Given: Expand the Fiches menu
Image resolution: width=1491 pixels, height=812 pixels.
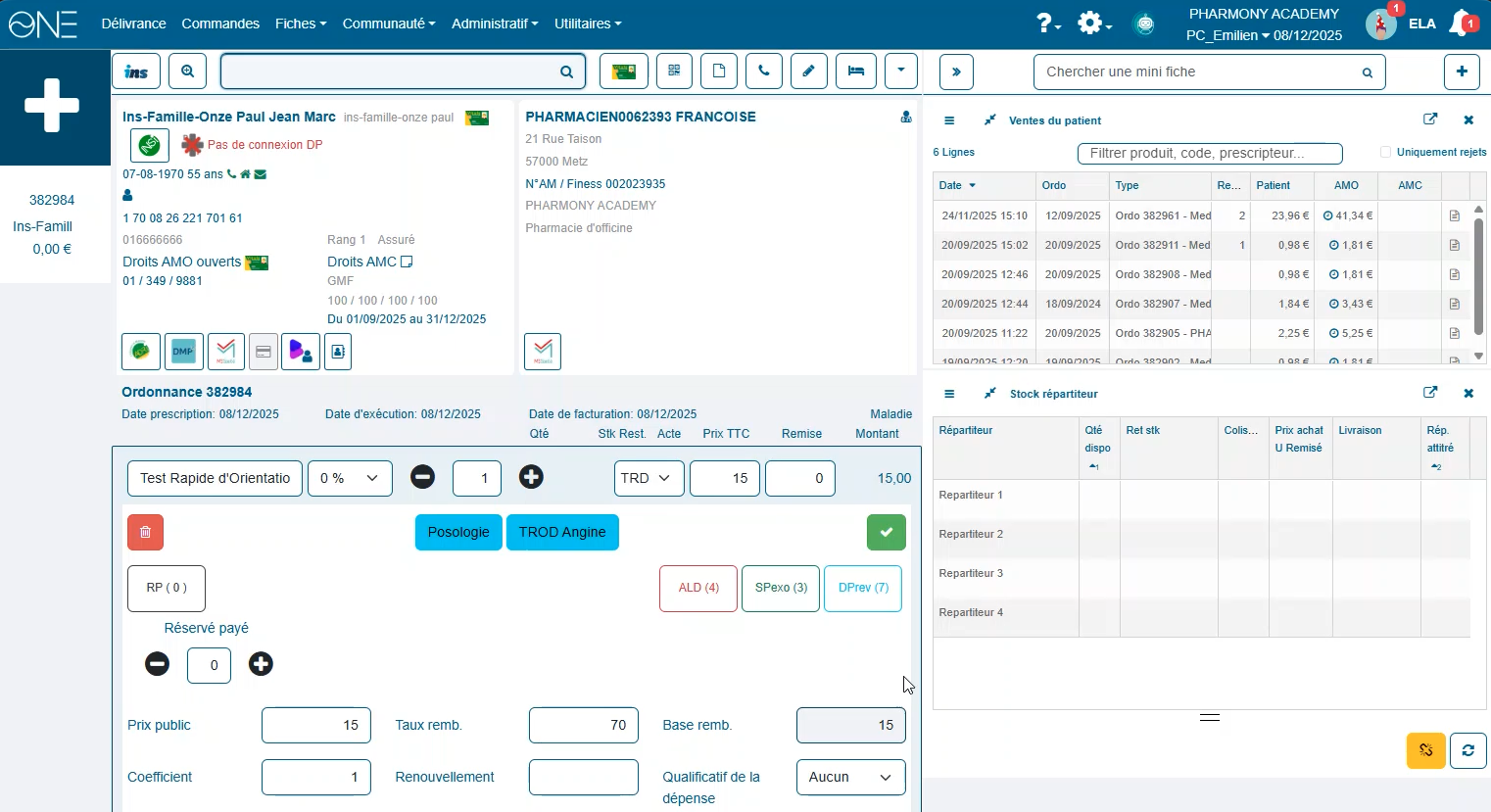Looking at the screenshot, I should pyautogui.click(x=301, y=24).
